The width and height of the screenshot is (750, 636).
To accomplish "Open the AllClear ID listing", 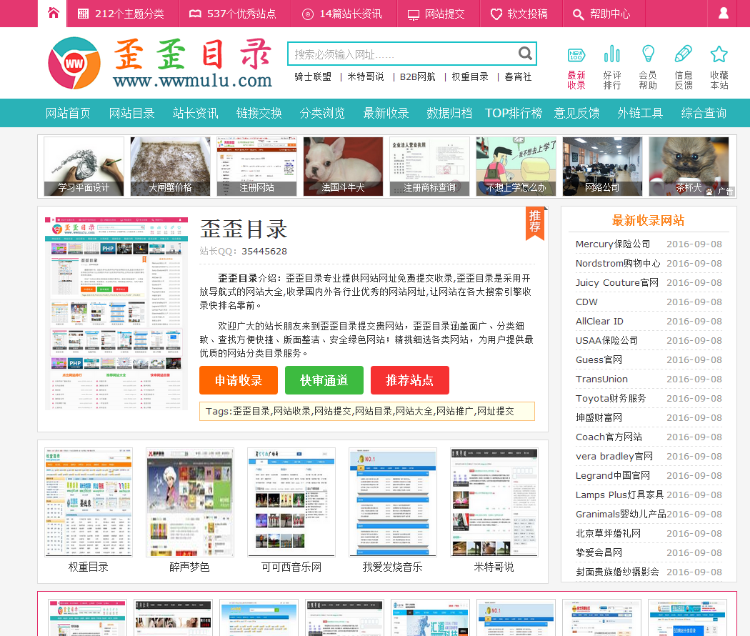I will click(599, 321).
